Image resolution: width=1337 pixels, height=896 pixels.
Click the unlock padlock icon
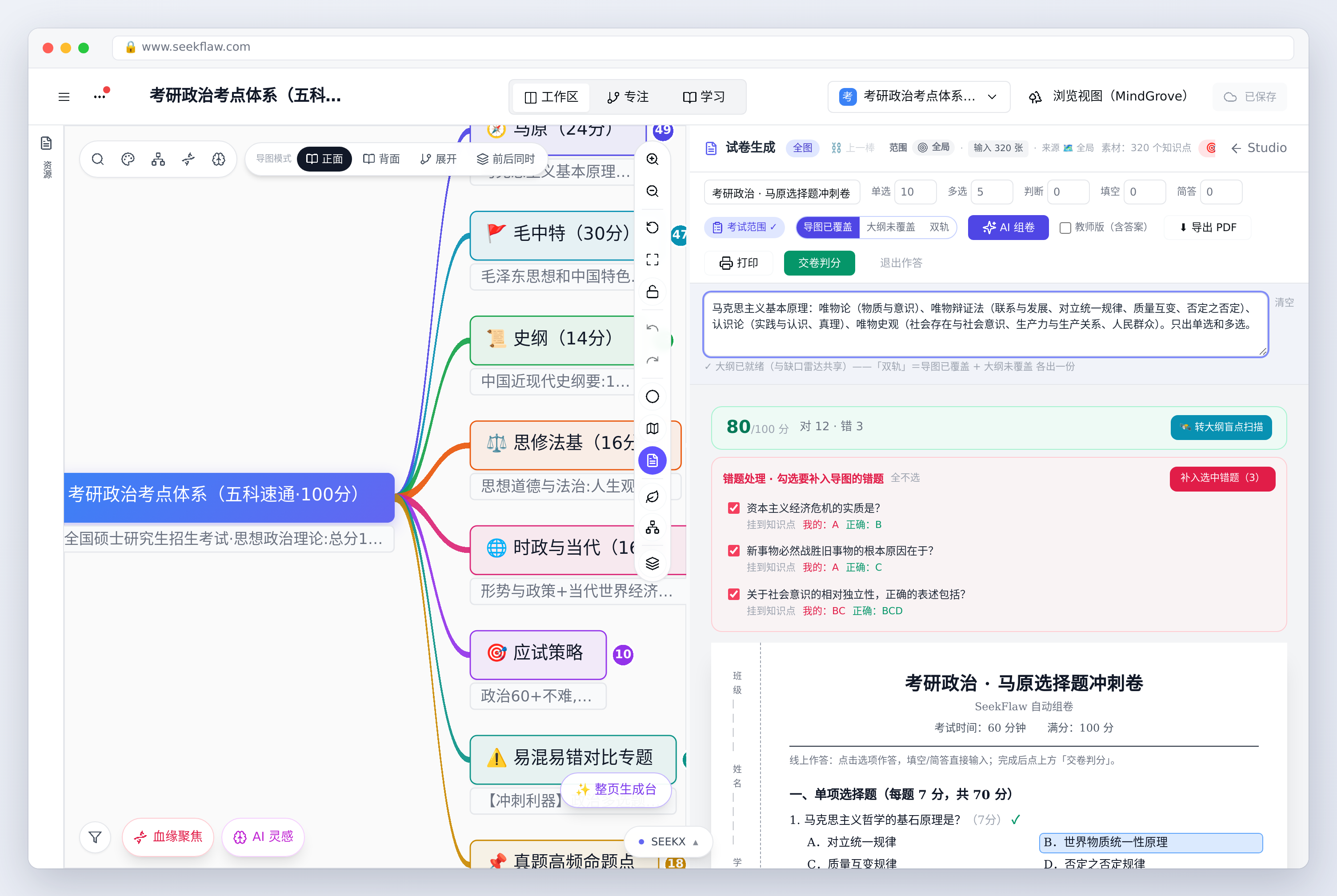coord(652,292)
